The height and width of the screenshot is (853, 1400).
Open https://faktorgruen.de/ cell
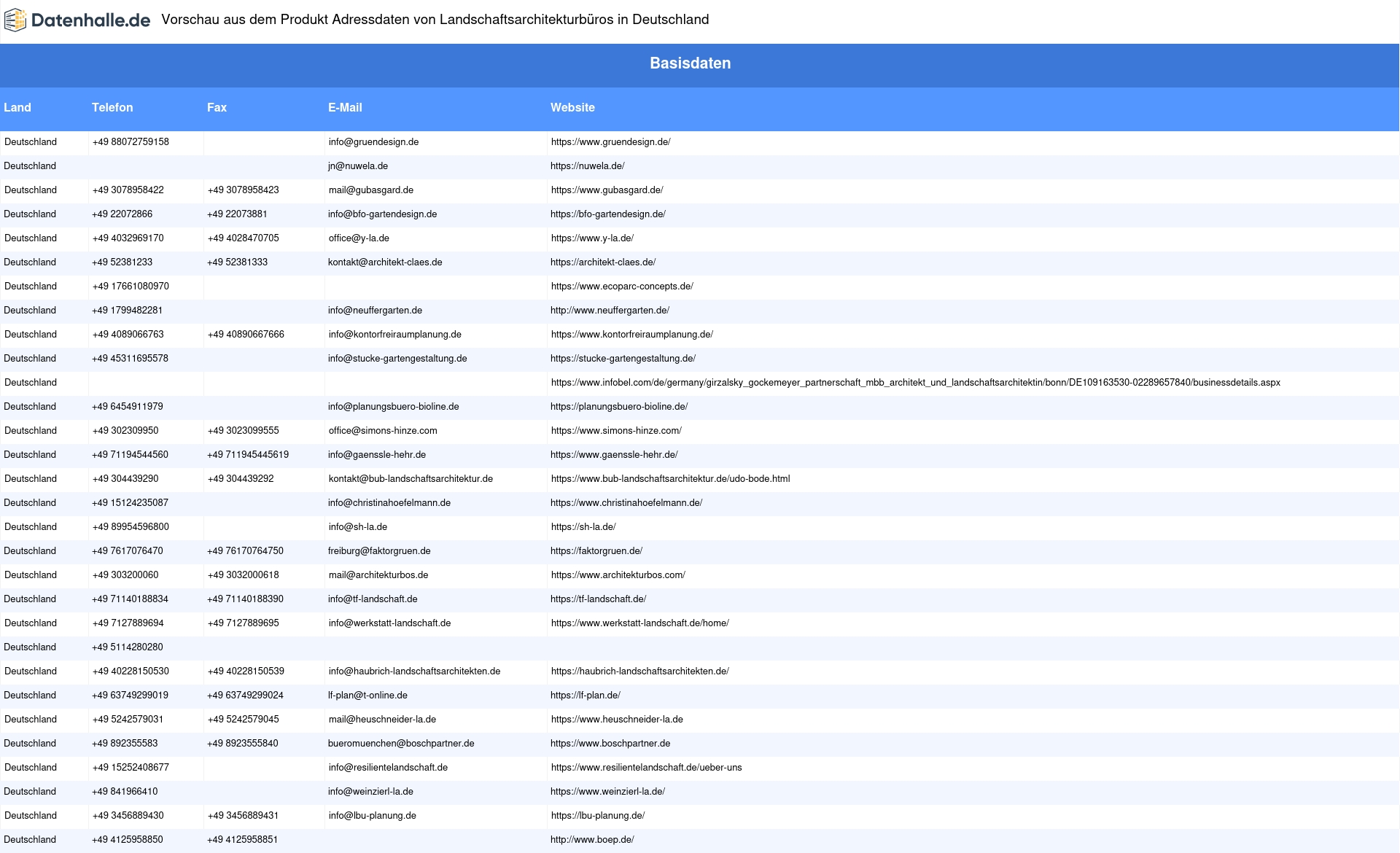(x=596, y=551)
